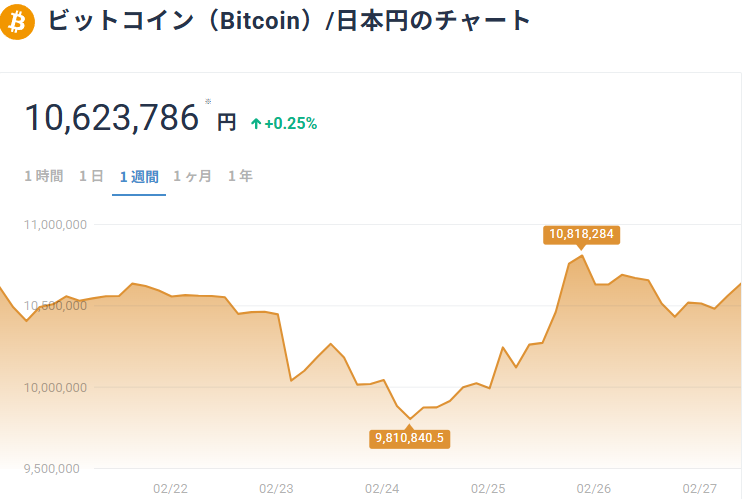
Task: Click the 02/27 date on the axis
Action: point(700,489)
